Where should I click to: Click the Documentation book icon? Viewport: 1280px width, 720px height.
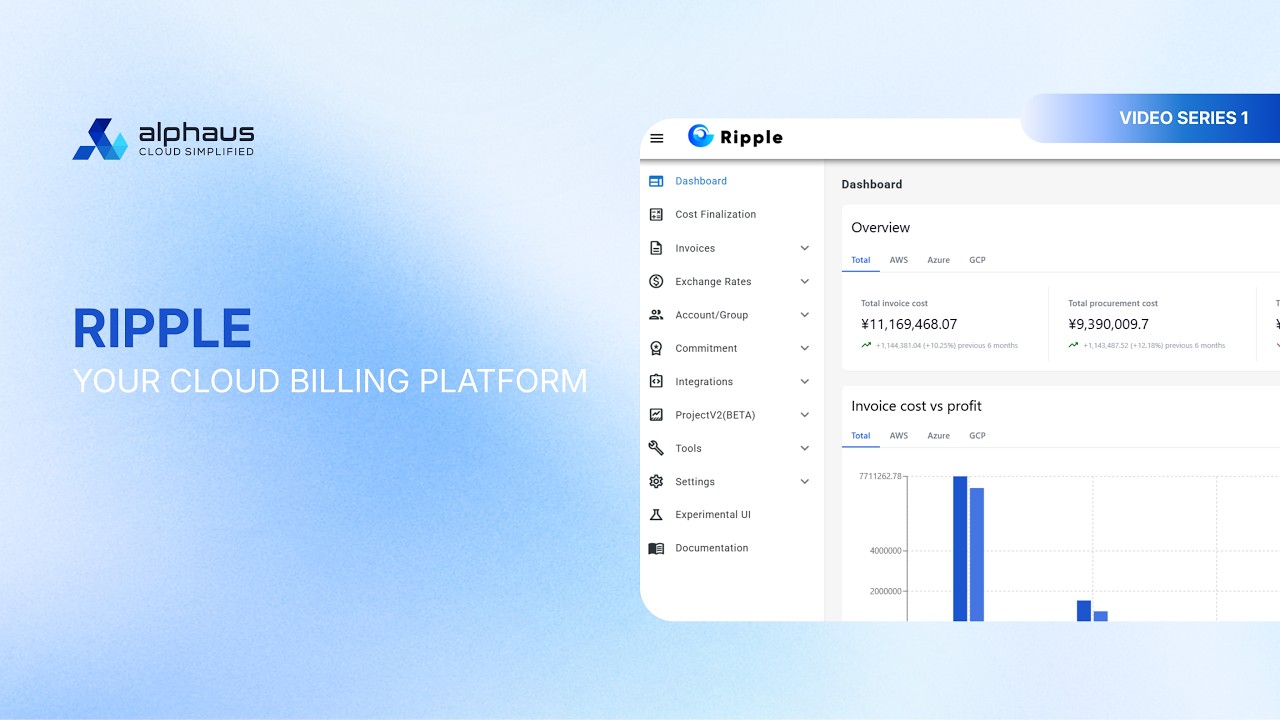pyautogui.click(x=656, y=548)
